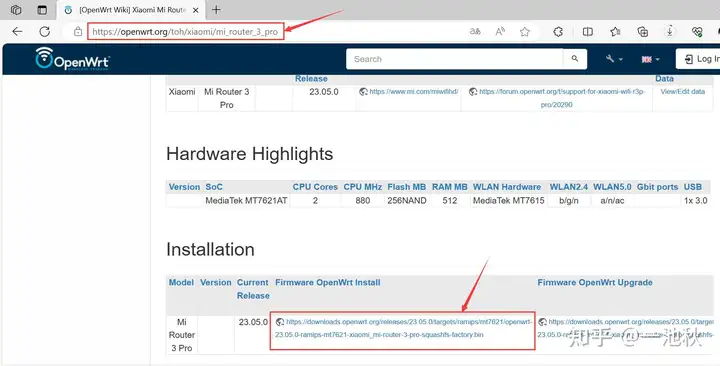Image resolution: width=720 pixels, height=366 pixels.
Task: Add page to favorites star icon
Action: [x=524, y=32]
